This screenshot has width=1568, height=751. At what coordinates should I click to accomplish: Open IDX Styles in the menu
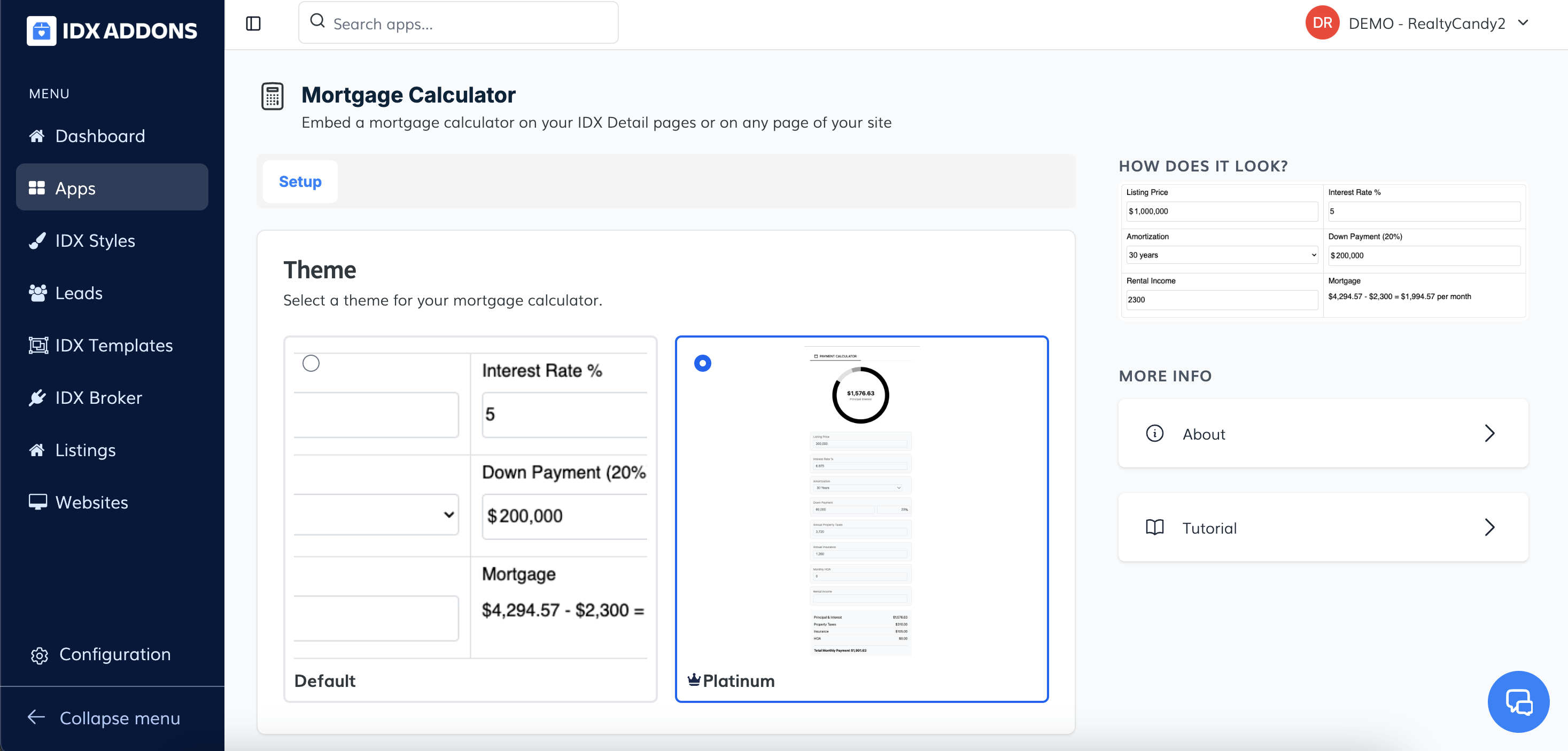click(95, 240)
